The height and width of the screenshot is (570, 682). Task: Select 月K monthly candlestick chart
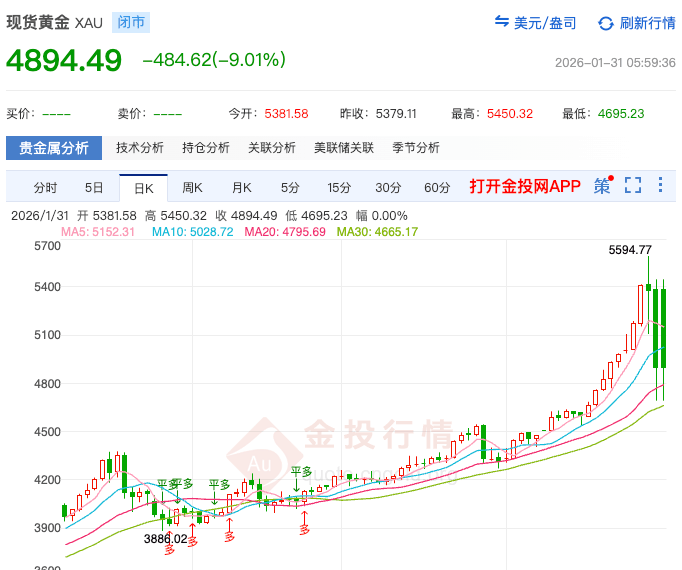pyautogui.click(x=242, y=188)
